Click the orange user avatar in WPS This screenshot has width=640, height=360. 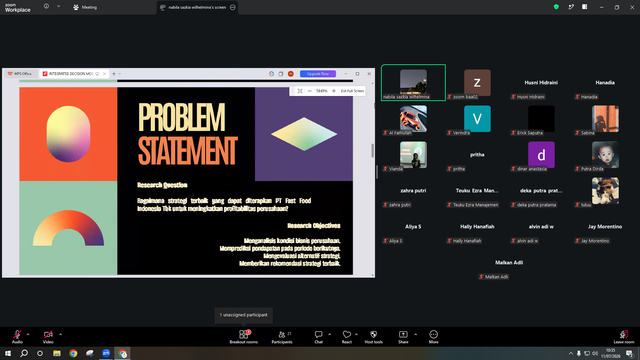(291, 74)
